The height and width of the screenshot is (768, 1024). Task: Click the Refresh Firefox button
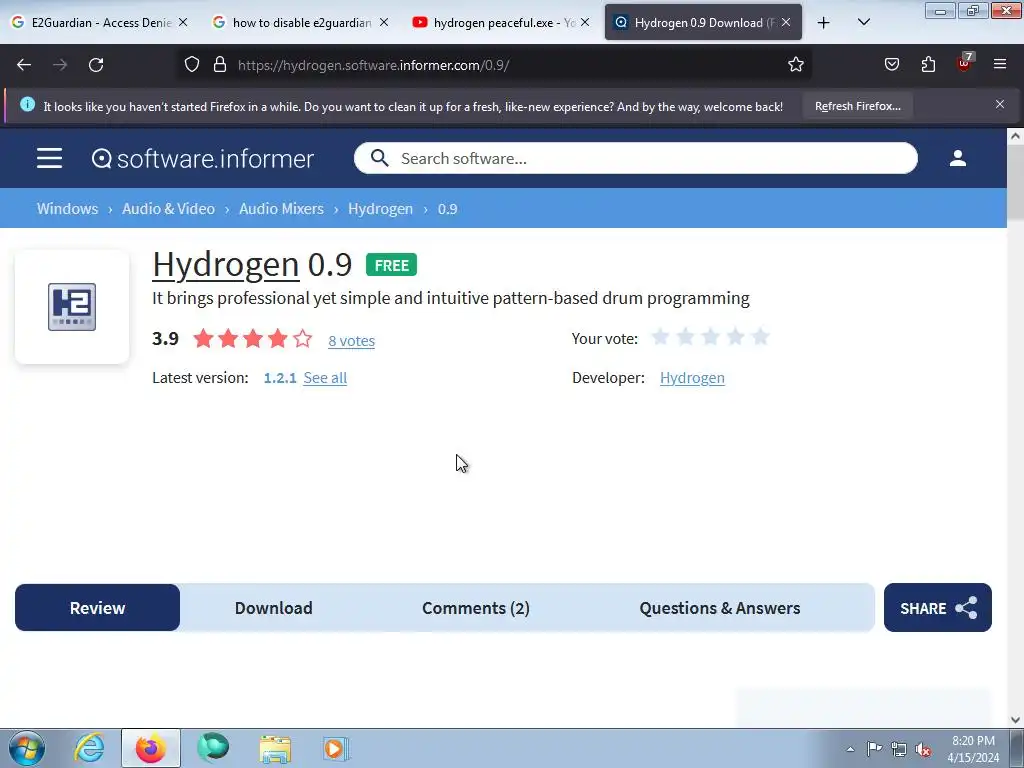click(857, 106)
